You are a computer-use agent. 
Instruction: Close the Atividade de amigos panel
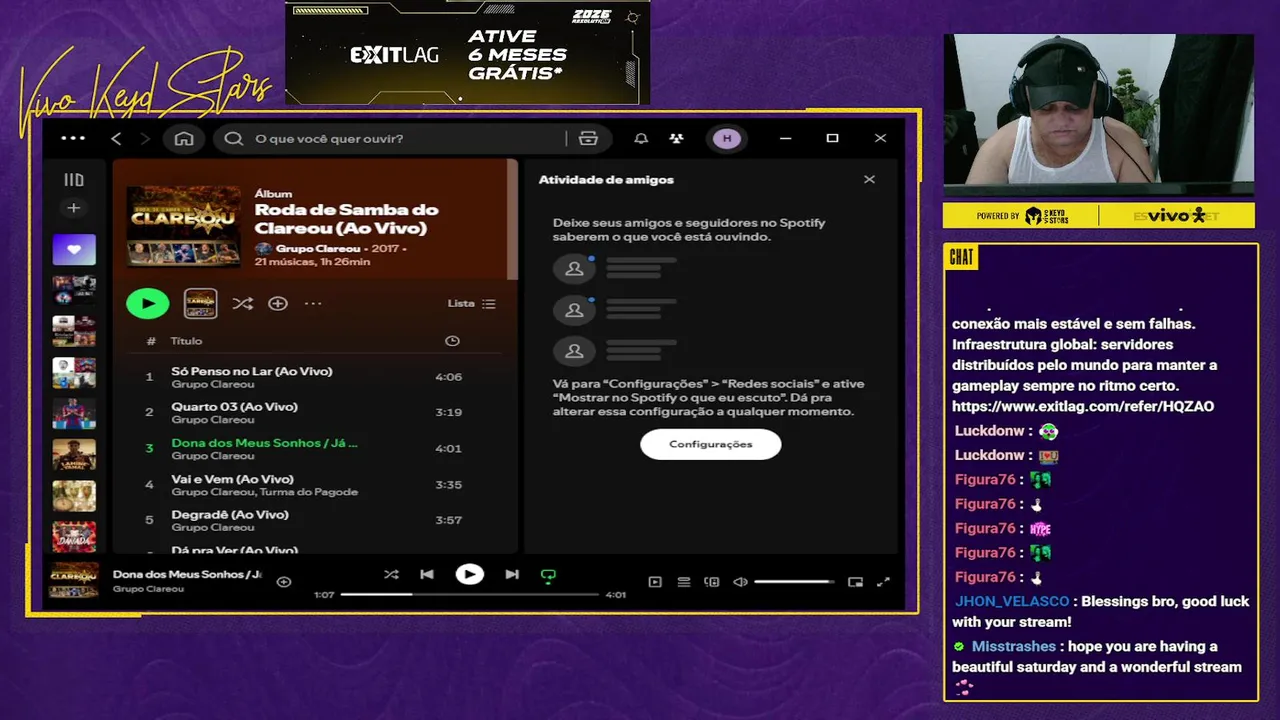point(869,179)
